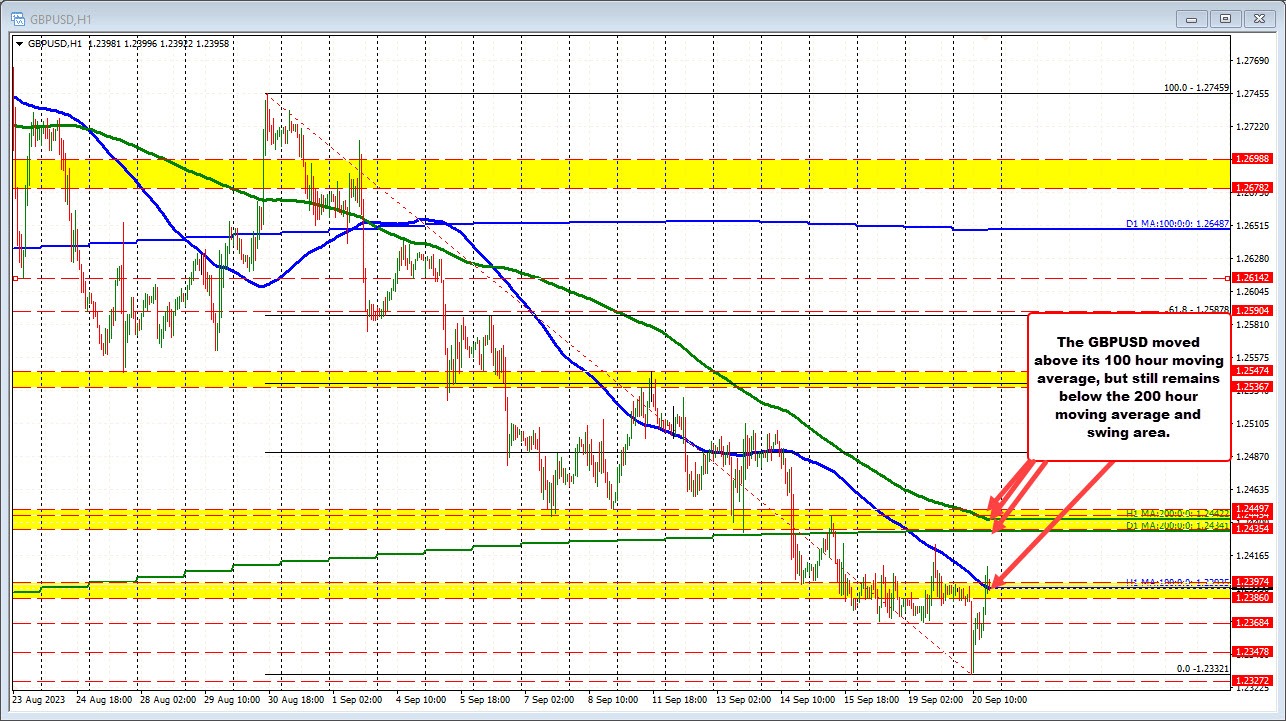Select the GBPUSD,H1 title in the title bar
The image size is (1286, 721).
(62, 18)
